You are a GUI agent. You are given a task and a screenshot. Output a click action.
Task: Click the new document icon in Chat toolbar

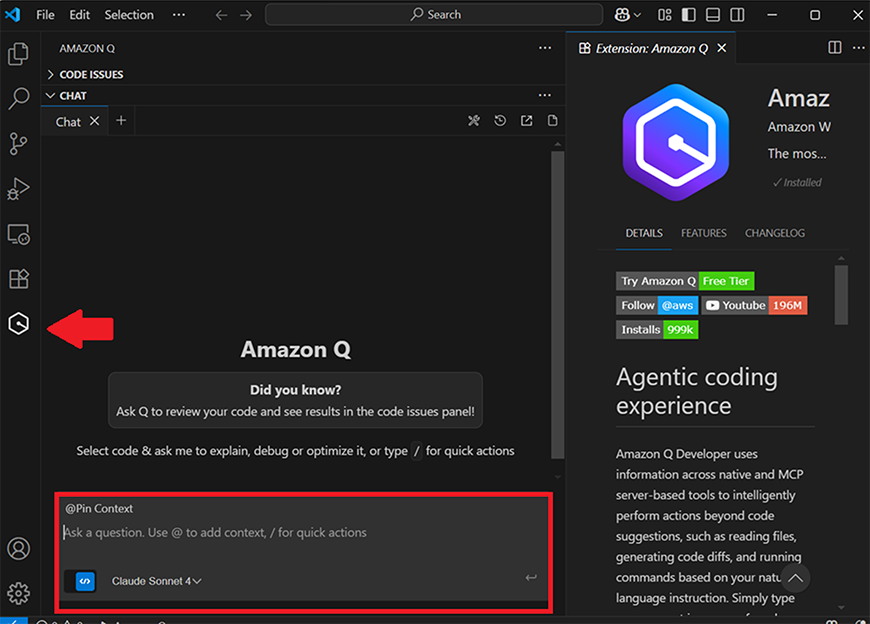(x=552, y=120)
